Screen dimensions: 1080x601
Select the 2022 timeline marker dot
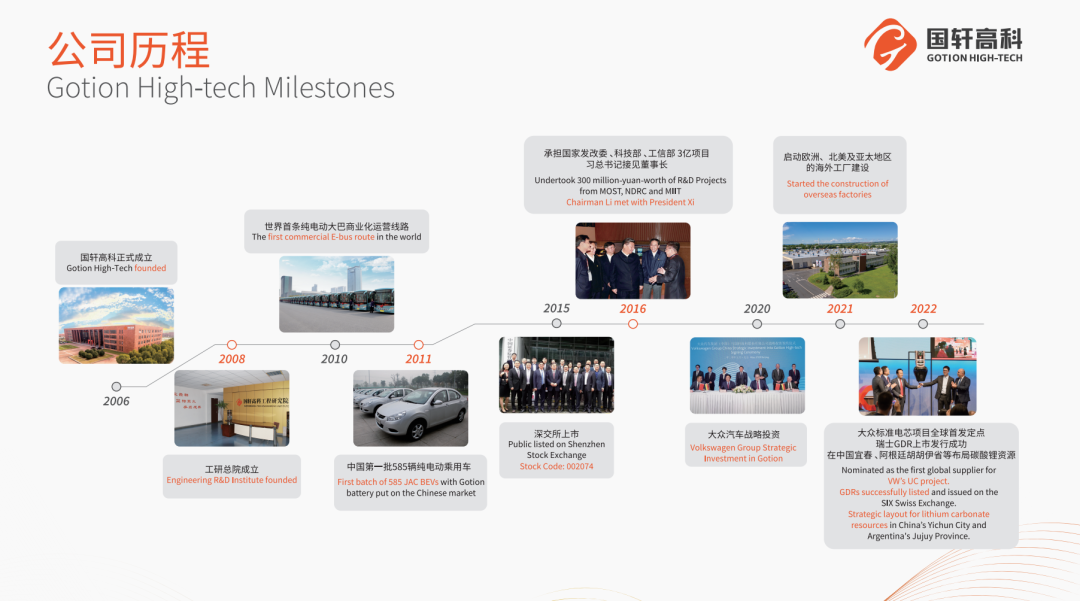coord(923,324)
